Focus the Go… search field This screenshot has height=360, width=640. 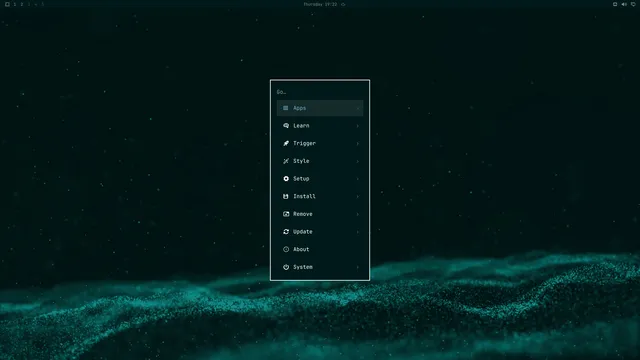320,92
